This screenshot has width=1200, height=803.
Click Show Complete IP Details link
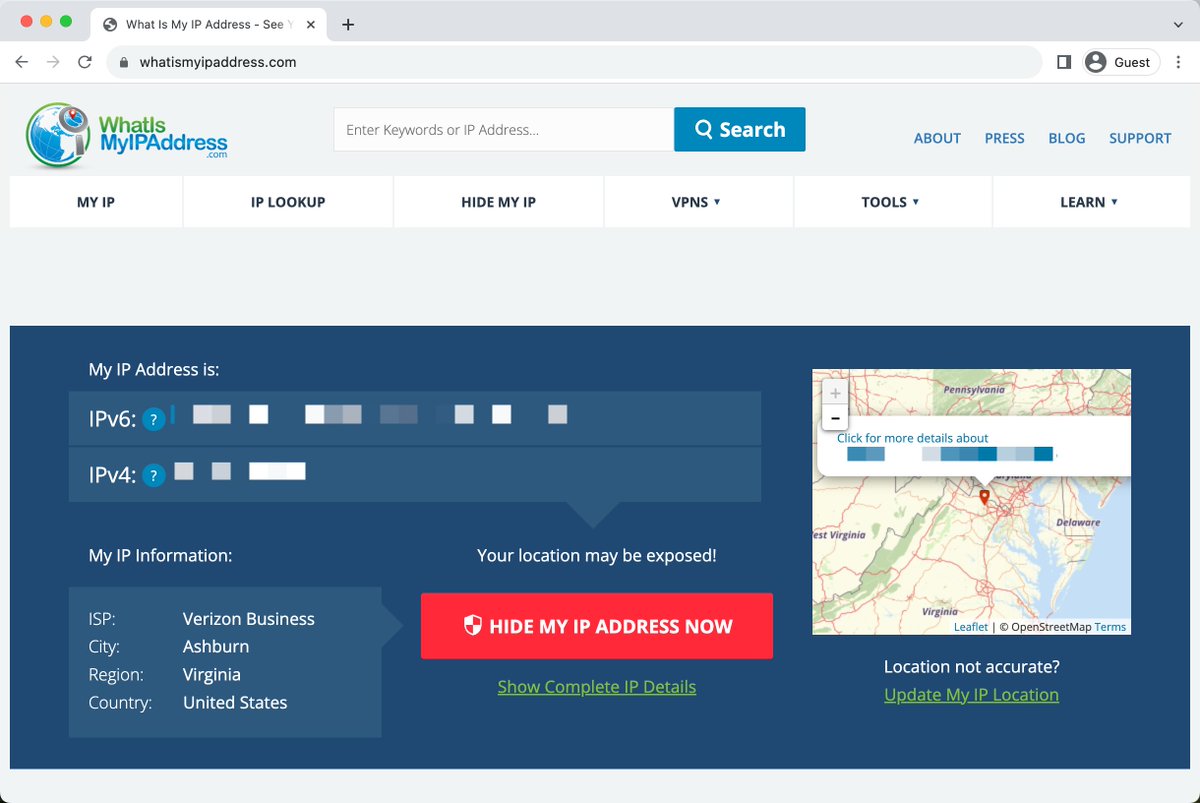coord(597,687)
